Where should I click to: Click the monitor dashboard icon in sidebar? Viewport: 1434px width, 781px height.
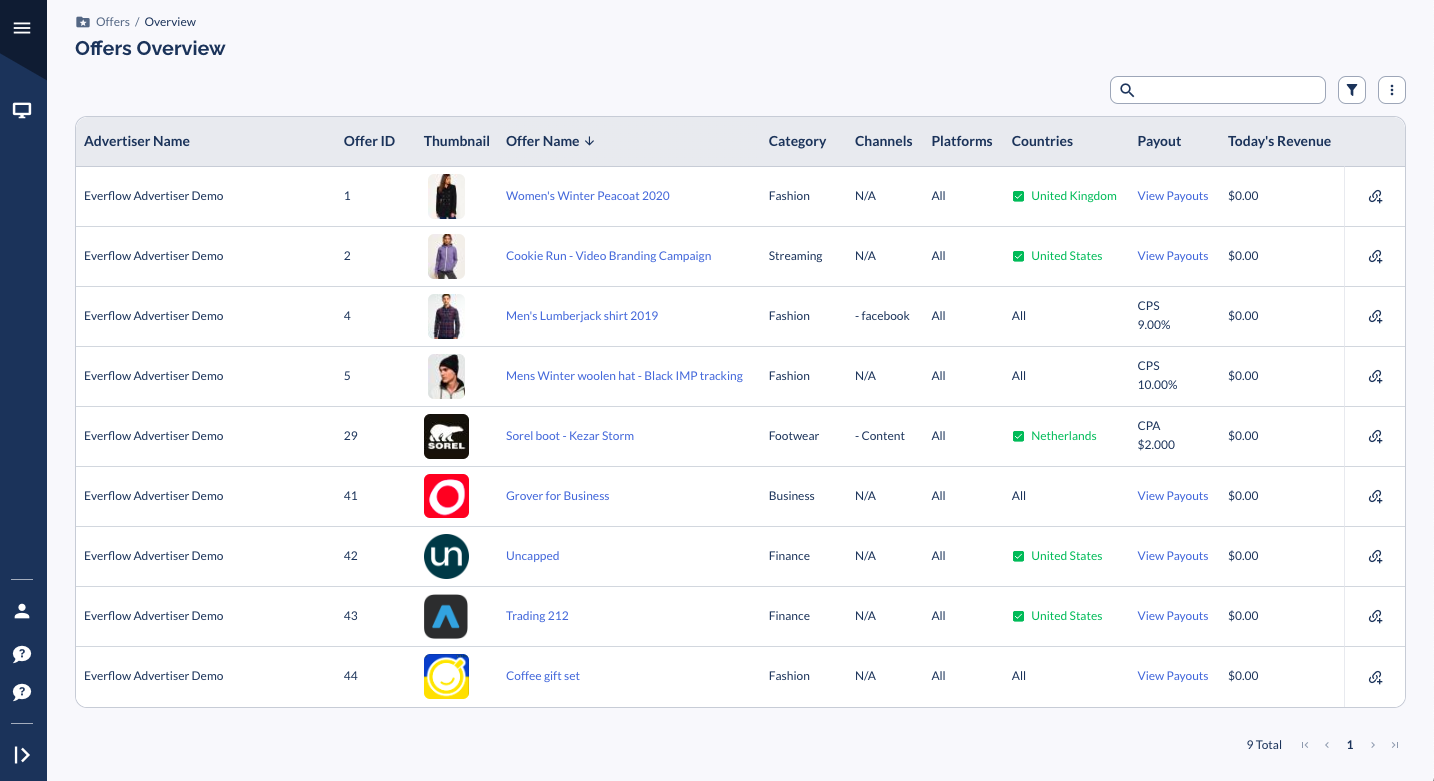tap(22, 110)
